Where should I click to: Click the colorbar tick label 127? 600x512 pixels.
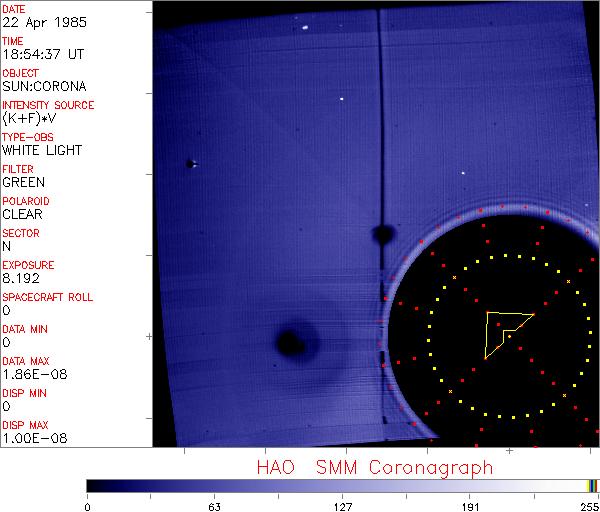coord(342,505)
